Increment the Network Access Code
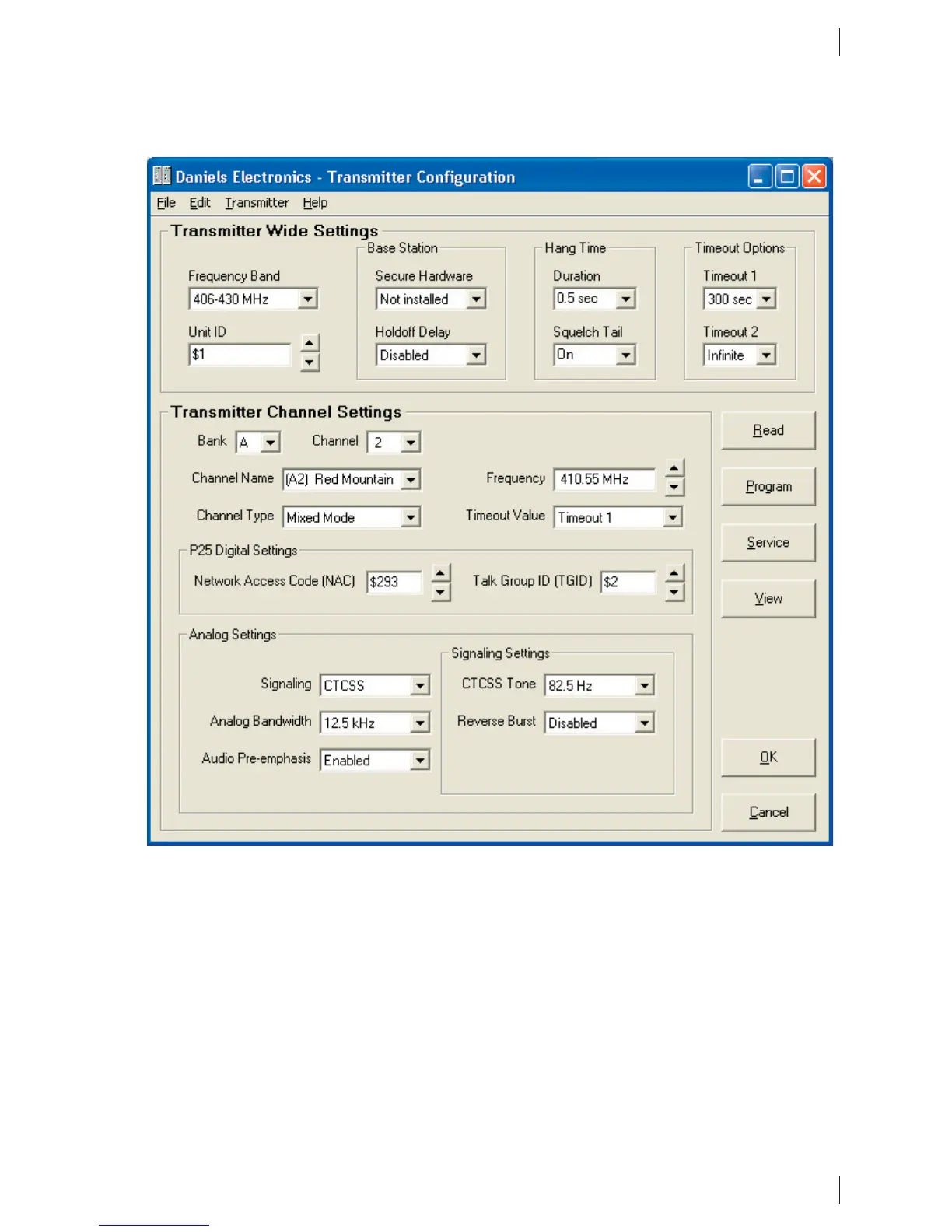The image size is (952, 1232). click(440, 573)
